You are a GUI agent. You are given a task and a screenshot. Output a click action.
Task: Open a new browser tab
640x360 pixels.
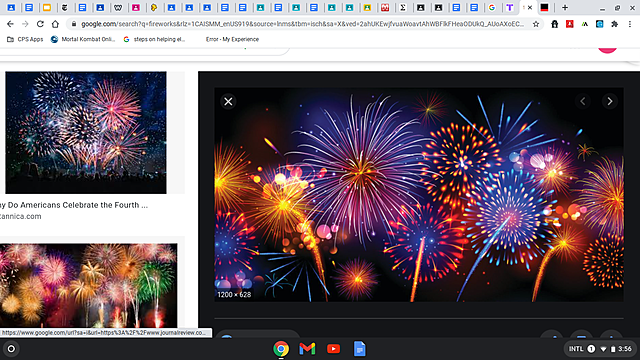pyautogui.click(x=565, y=8)
